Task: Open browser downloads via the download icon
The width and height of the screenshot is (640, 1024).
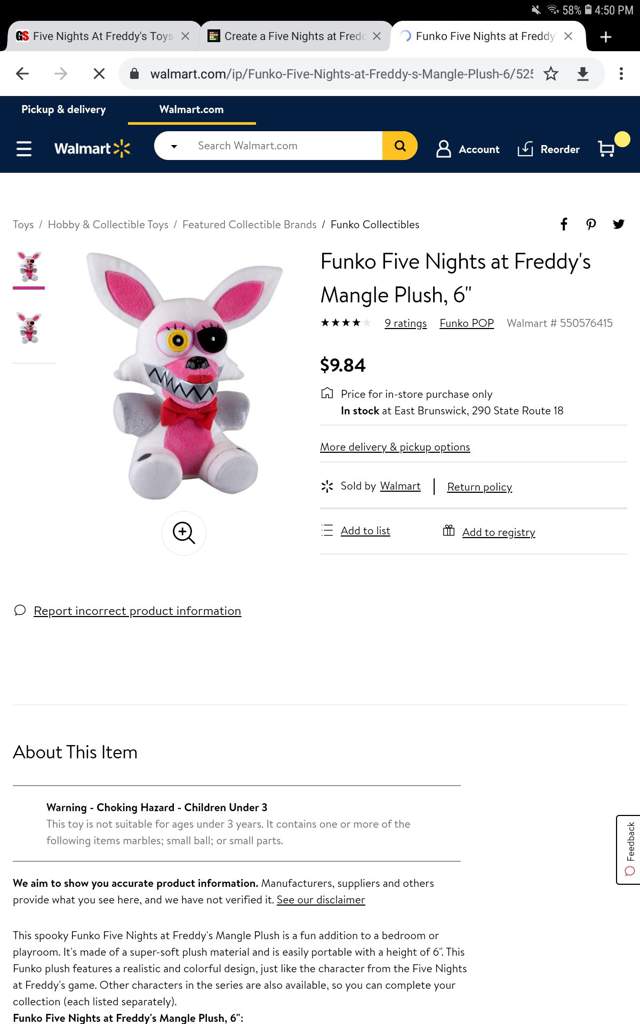Action: [583, 73]
